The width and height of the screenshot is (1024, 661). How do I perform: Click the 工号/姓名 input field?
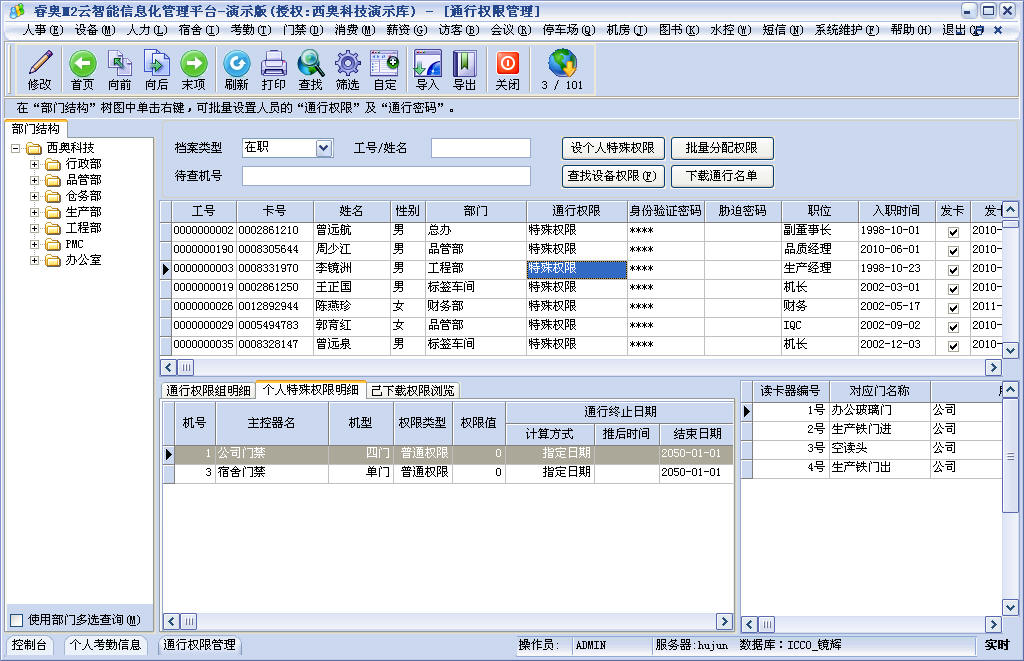[x=480, y=148]
